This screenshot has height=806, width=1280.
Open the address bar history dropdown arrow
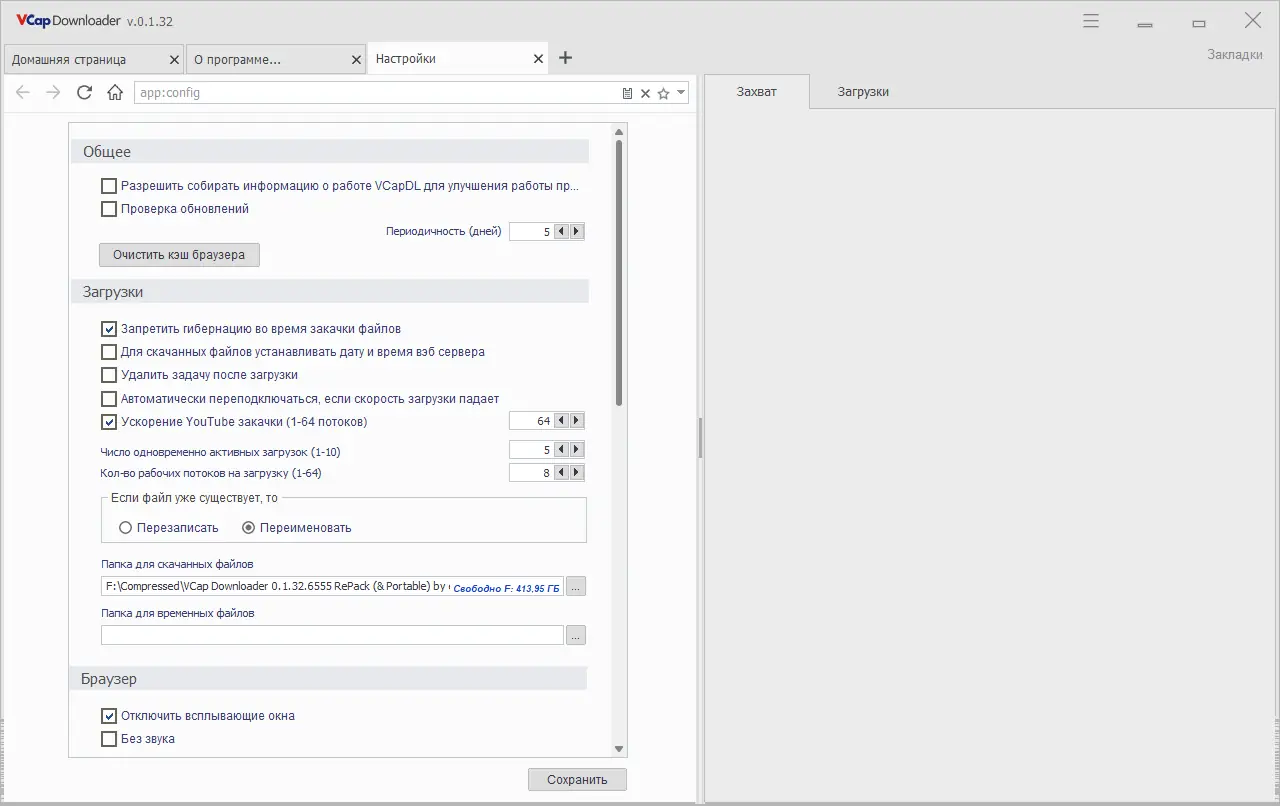pyautogui.click(x=681, y=93)
